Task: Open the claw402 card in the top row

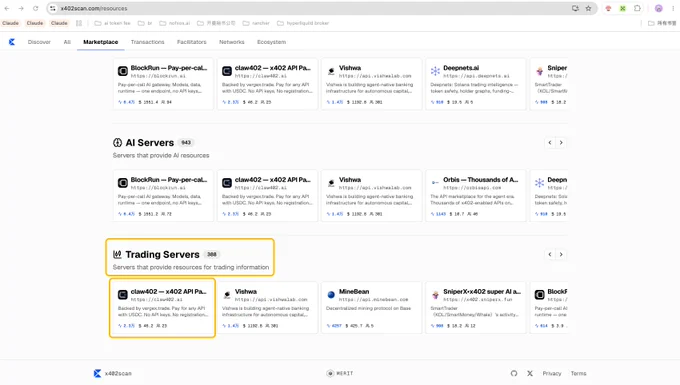Action: 267,84
